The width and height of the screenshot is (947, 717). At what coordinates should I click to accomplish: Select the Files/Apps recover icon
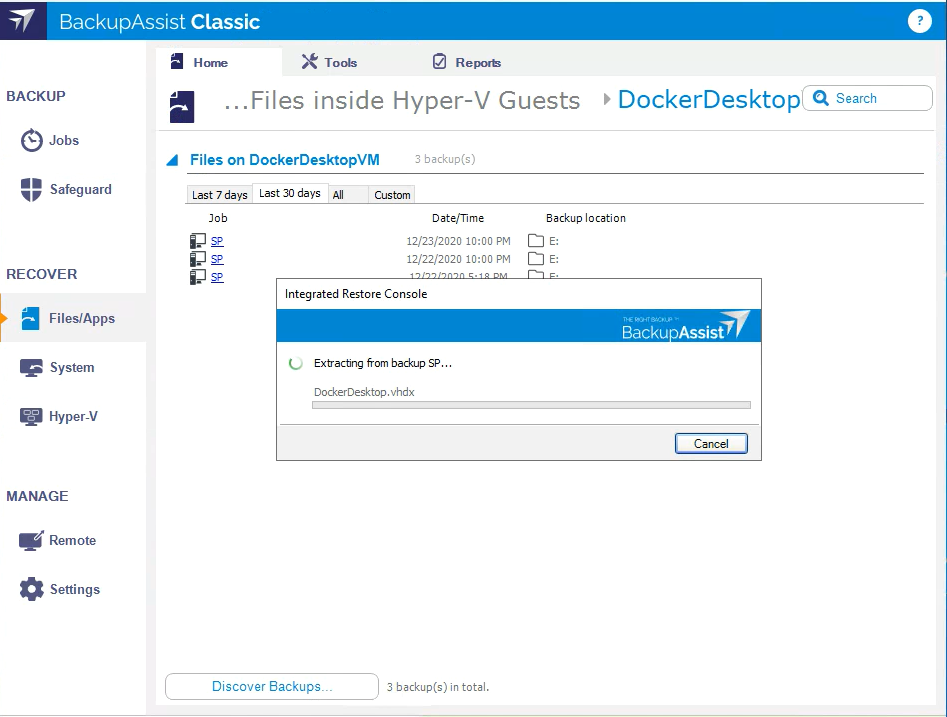click(31, 319)
